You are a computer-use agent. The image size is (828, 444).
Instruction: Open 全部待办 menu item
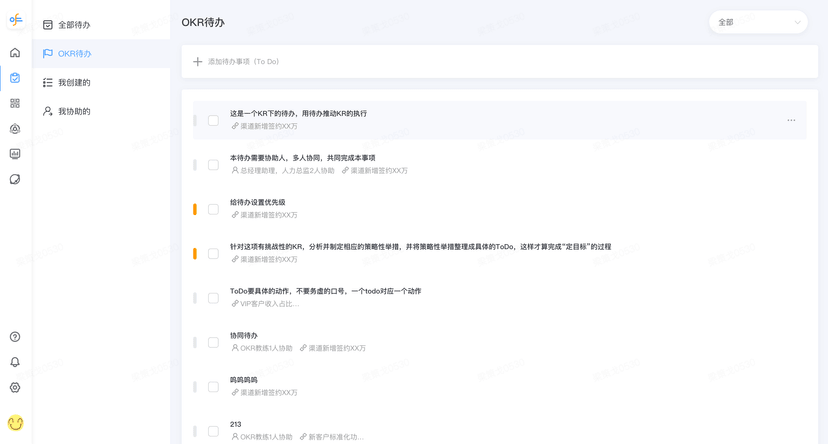point(101,25)
